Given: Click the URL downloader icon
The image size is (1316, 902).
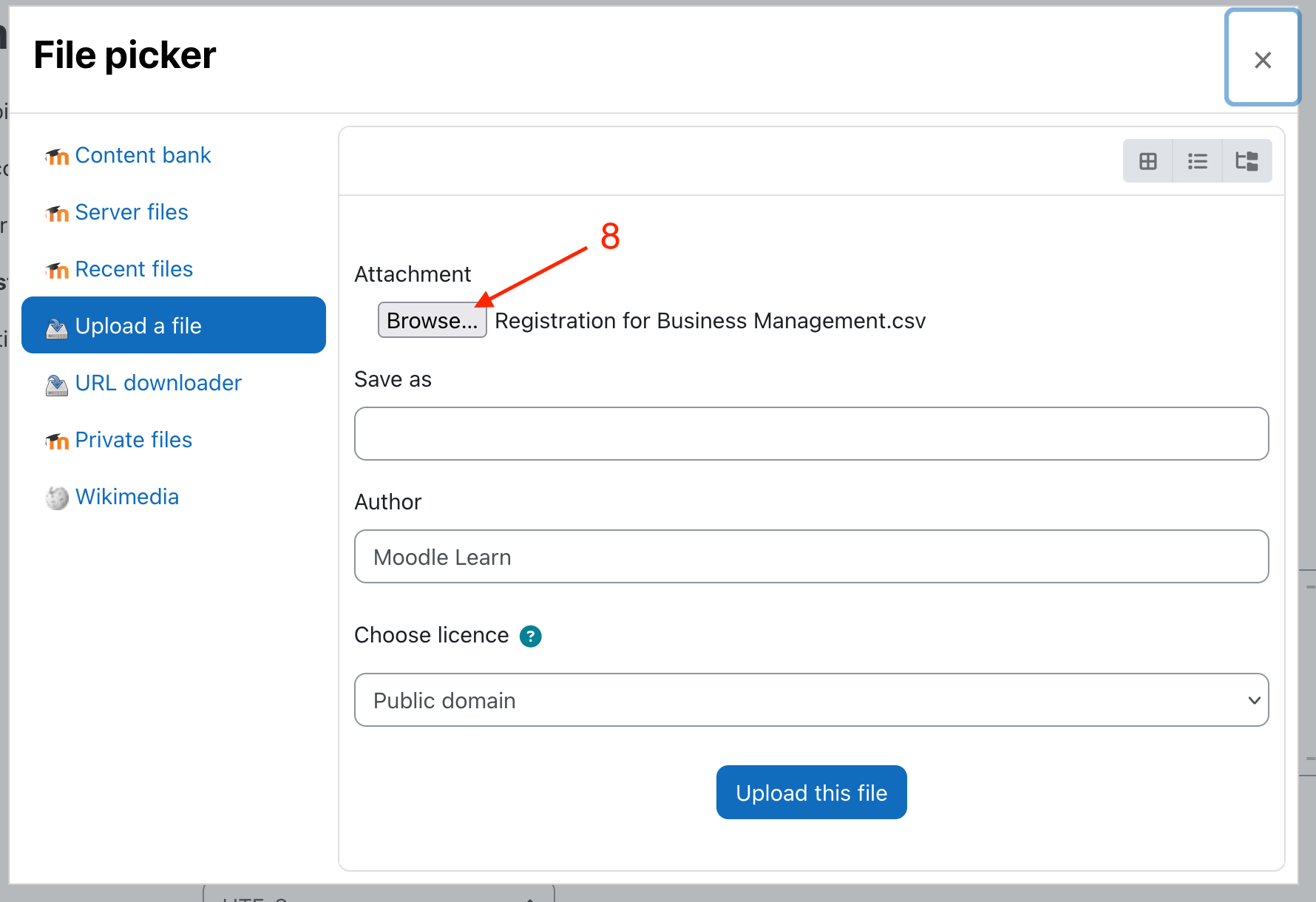Looking at the screenshot, I should (x=57, y=384).
